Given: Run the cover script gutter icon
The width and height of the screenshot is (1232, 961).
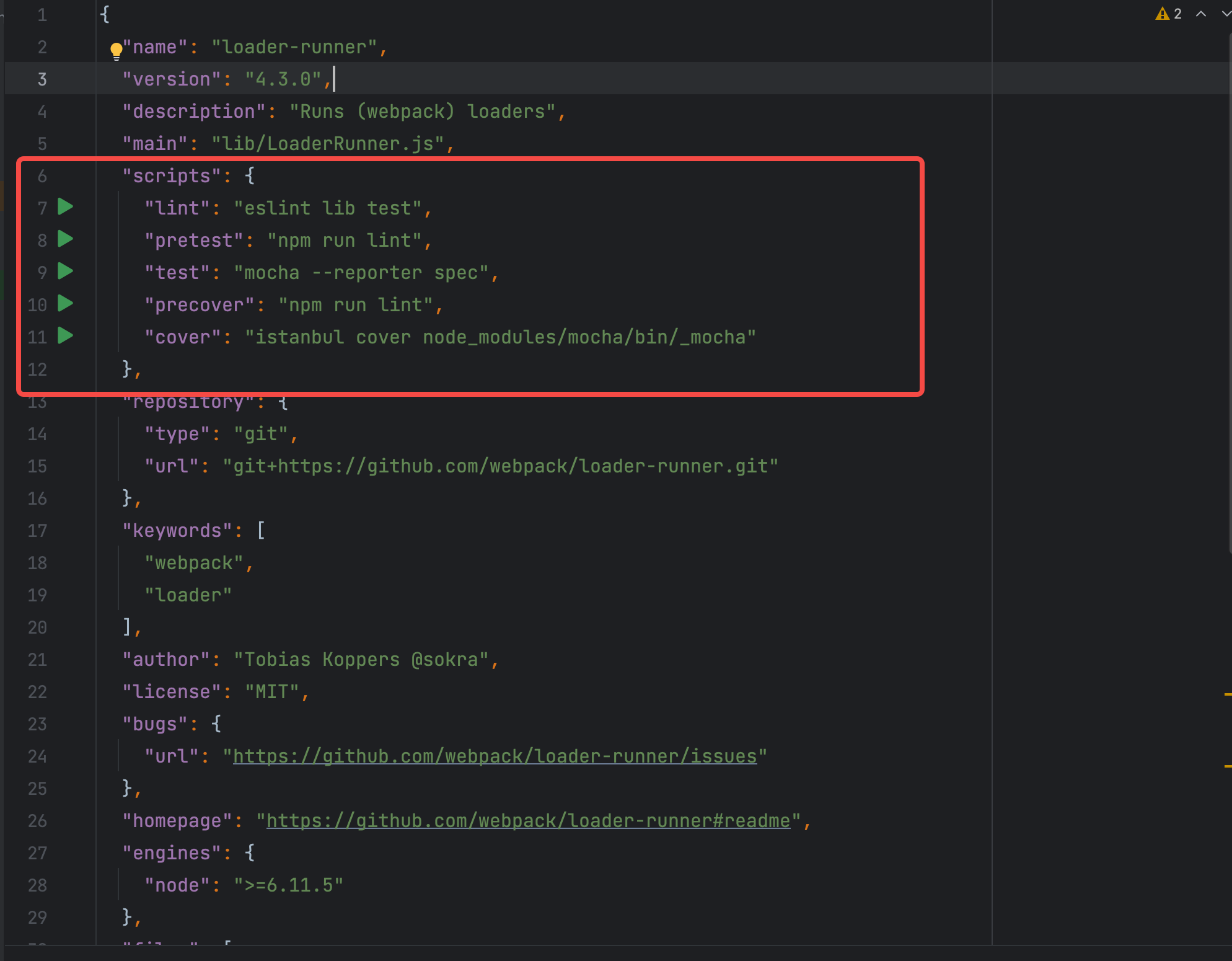Looking at the screenshot, I should click(x=65, y=335).
